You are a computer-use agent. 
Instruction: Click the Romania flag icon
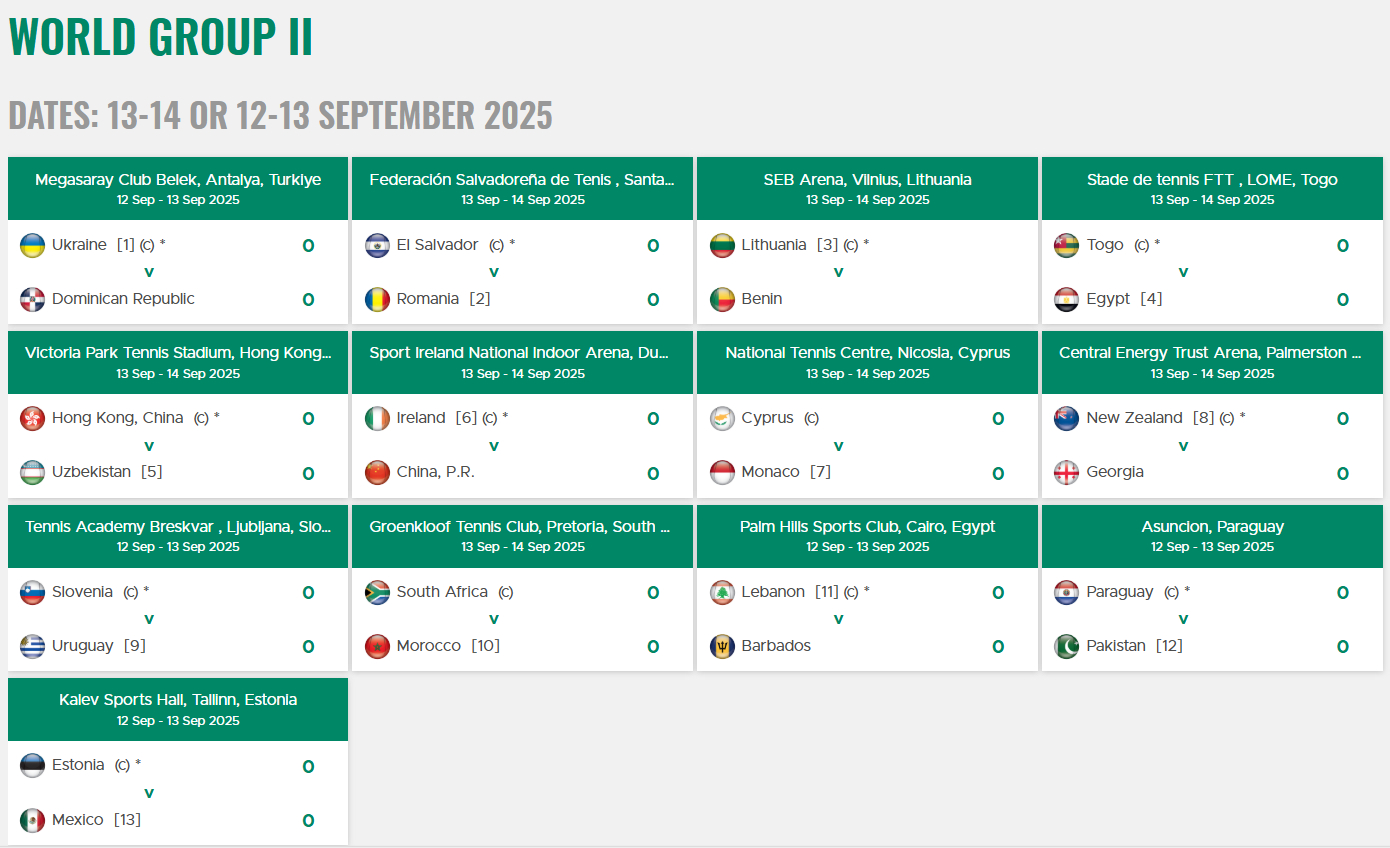click(377, 299)
